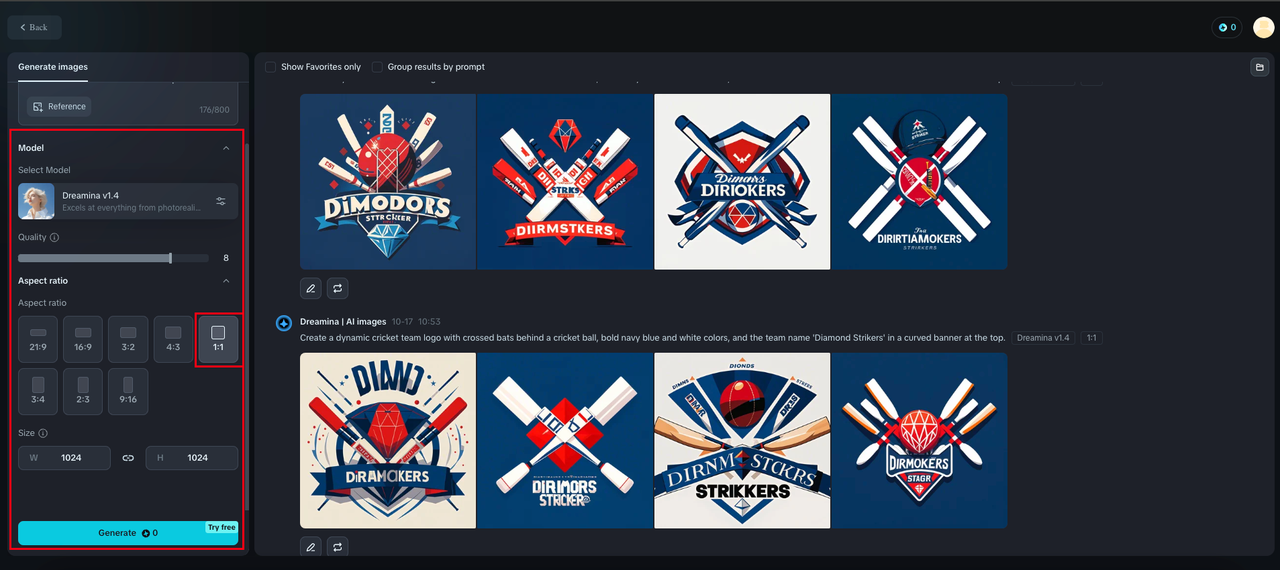
Task: Open the credits balance pill showing 0
Action: 1227,27
